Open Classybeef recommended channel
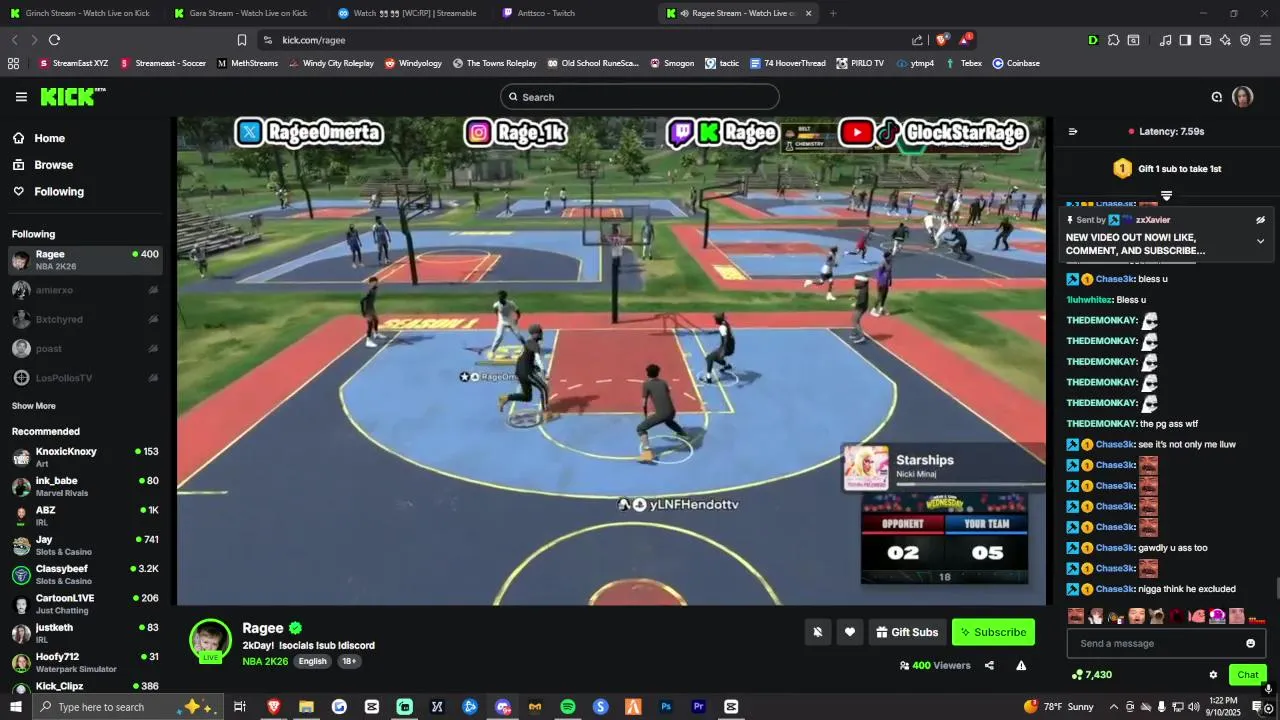This screenshot has width=1280, height=720. pos(84,575)
